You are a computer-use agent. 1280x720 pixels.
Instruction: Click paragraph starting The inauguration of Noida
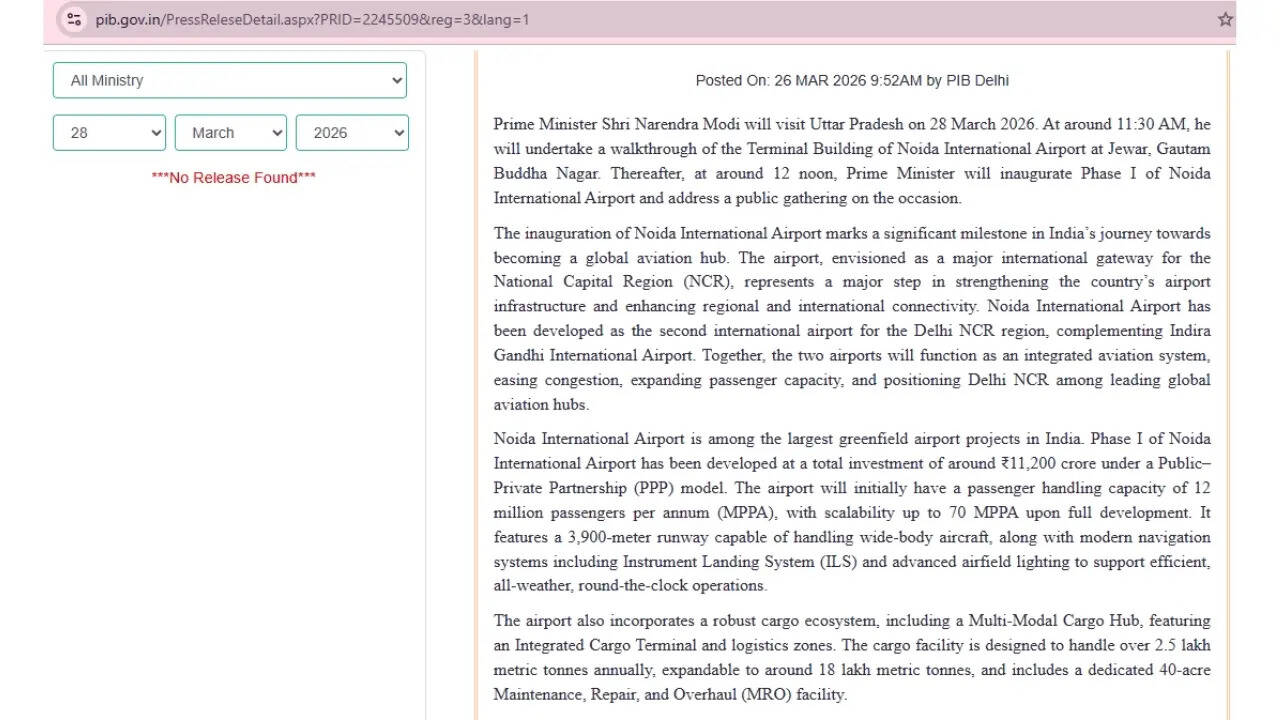[x=851, y=318]
